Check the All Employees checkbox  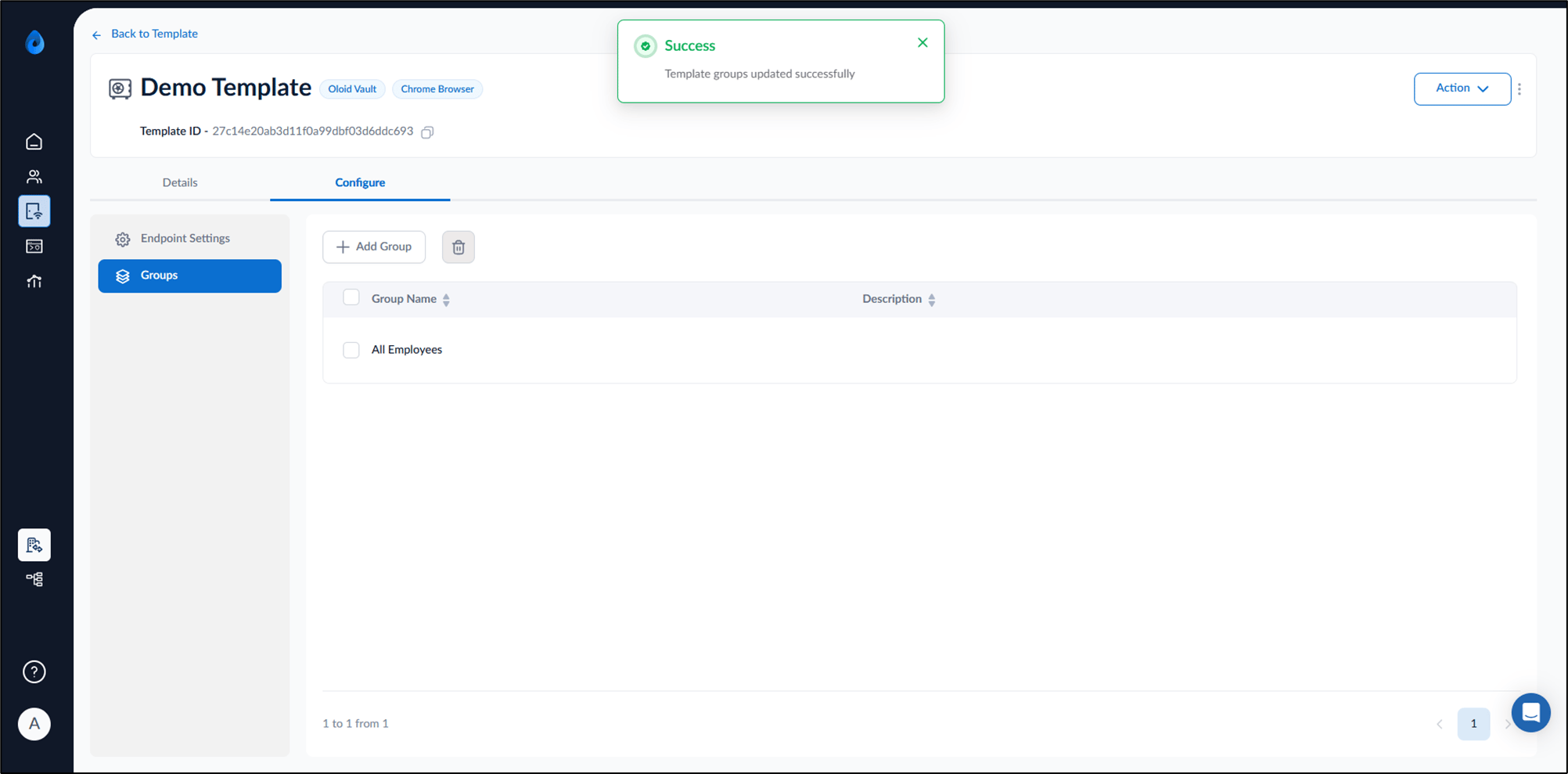coord(351,350)
